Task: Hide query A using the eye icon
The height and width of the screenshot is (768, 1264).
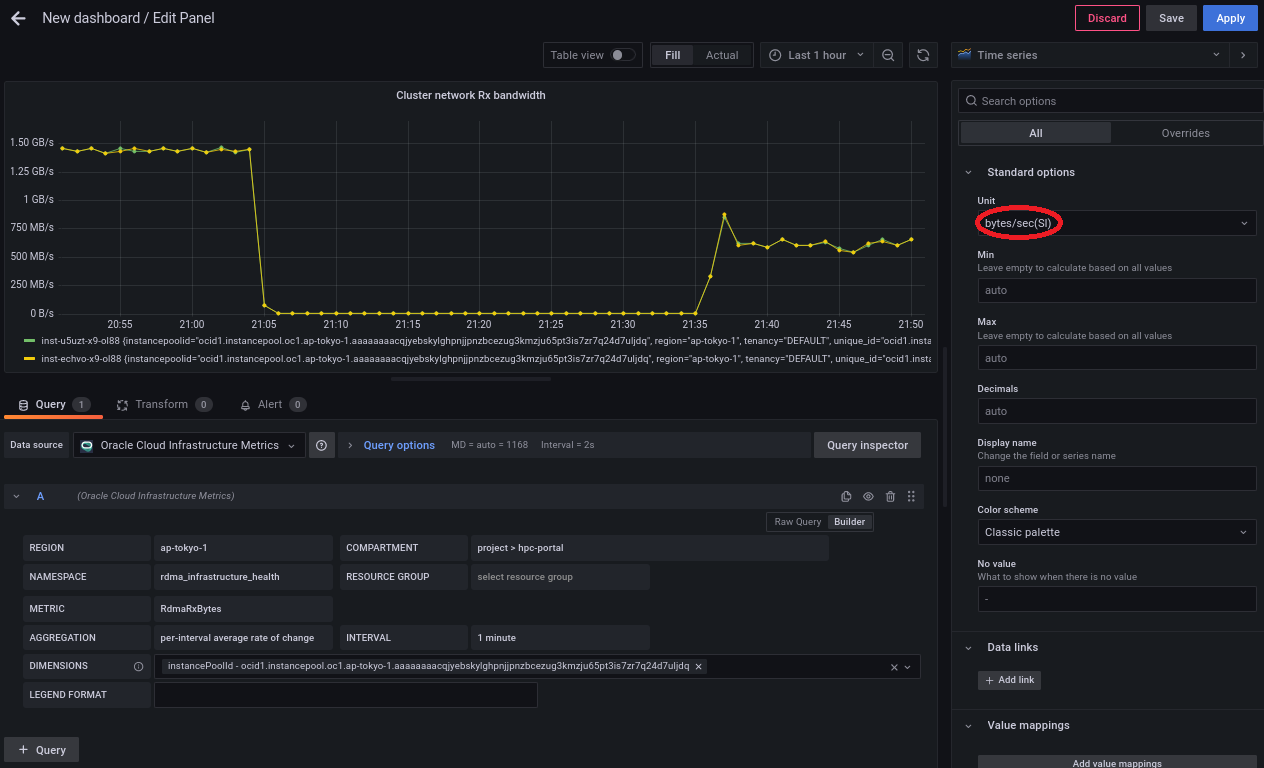Action: click(868, 496)
